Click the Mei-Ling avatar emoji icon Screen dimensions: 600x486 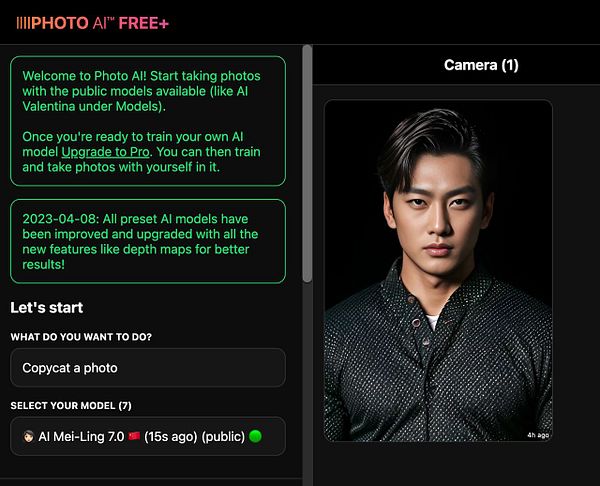tap(28, 436)
